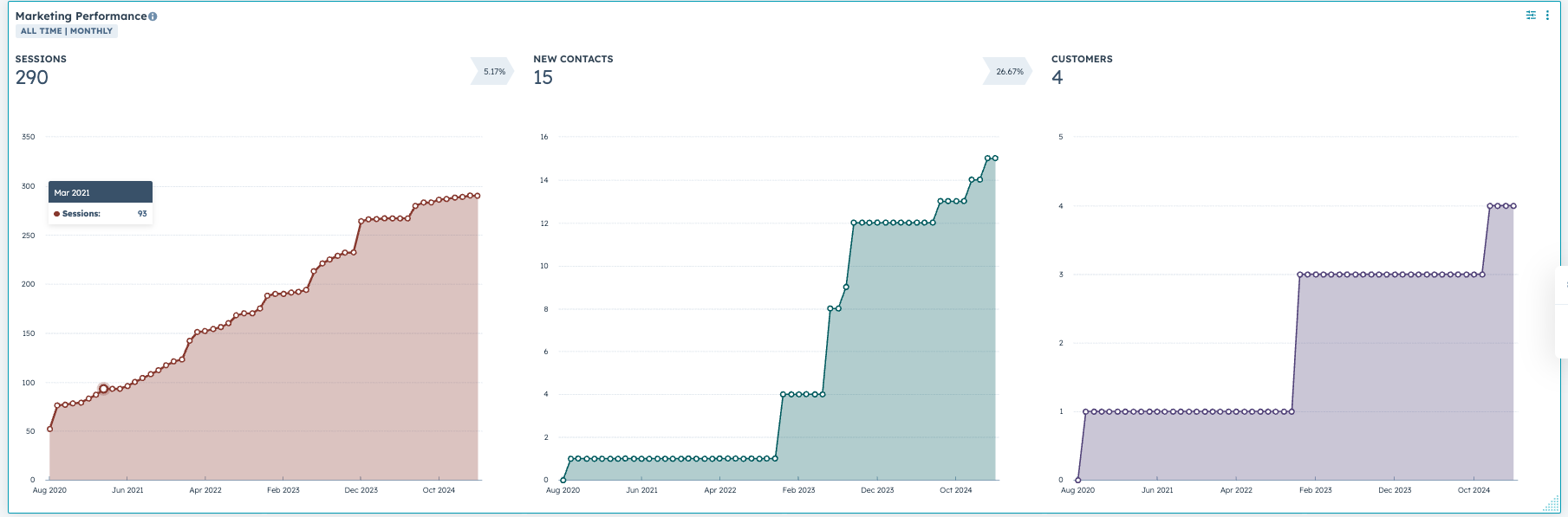Screen dimensions: 1568x517
Task: Click the 15 new contacts total value
Action: point(543,77)
